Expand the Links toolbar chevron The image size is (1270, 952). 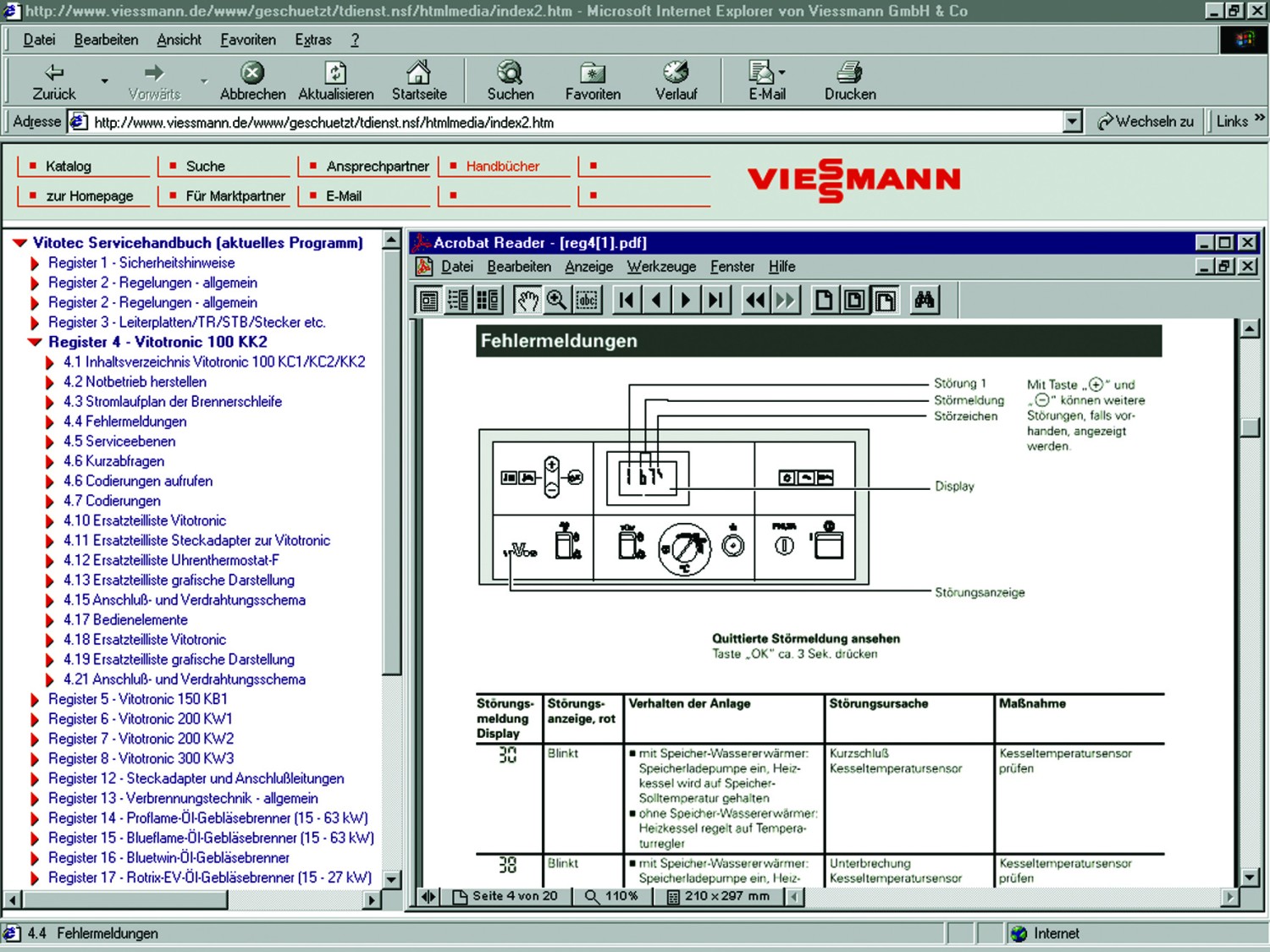1260,118
